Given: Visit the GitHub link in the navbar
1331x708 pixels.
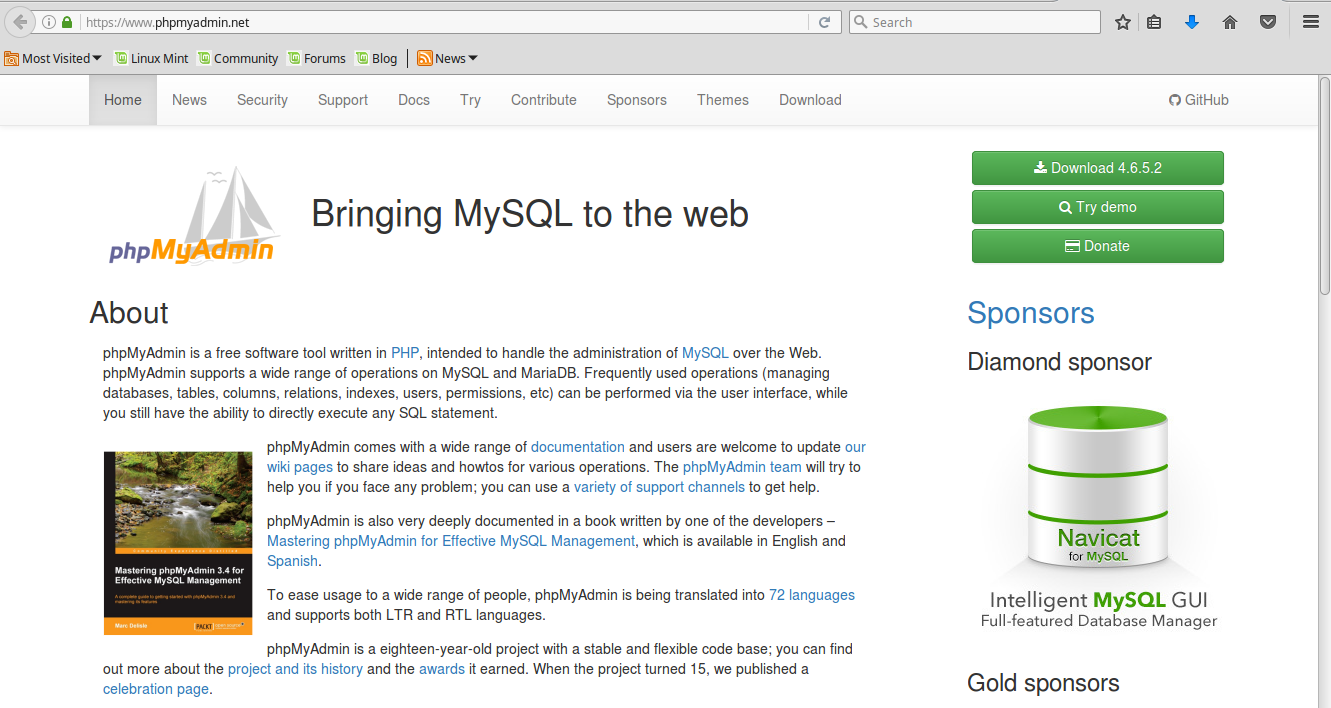Looking at the screenshot, I should coord(1199,100).
